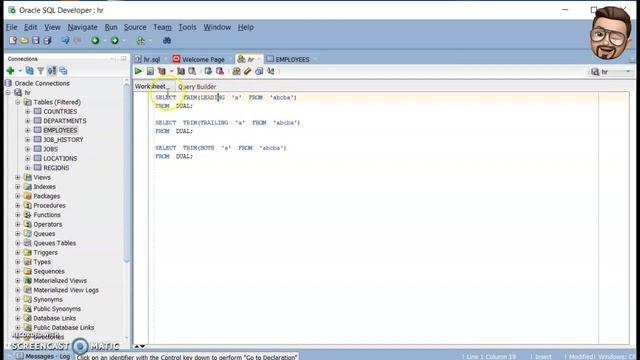Screen dimensions: 640x360
Task: Click the SQL History icon
Action: 259,71
